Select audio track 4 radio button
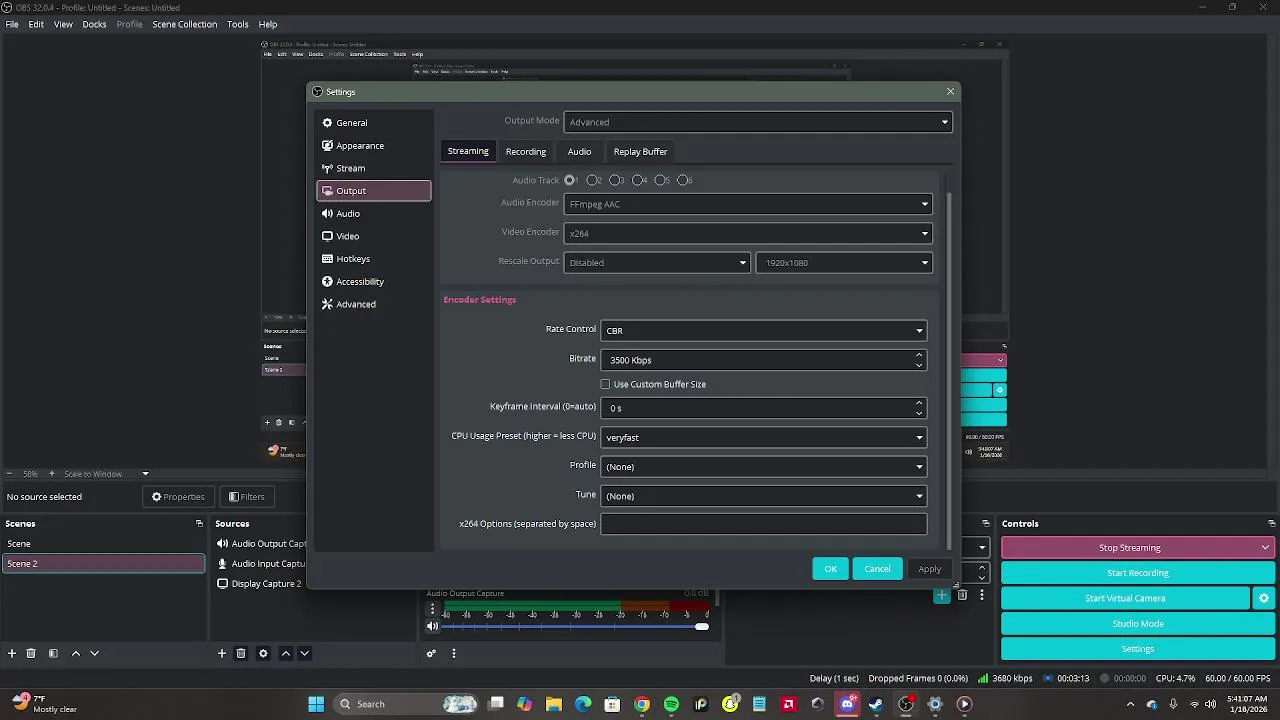This screenshot has width=1280, height=720. 638,180
